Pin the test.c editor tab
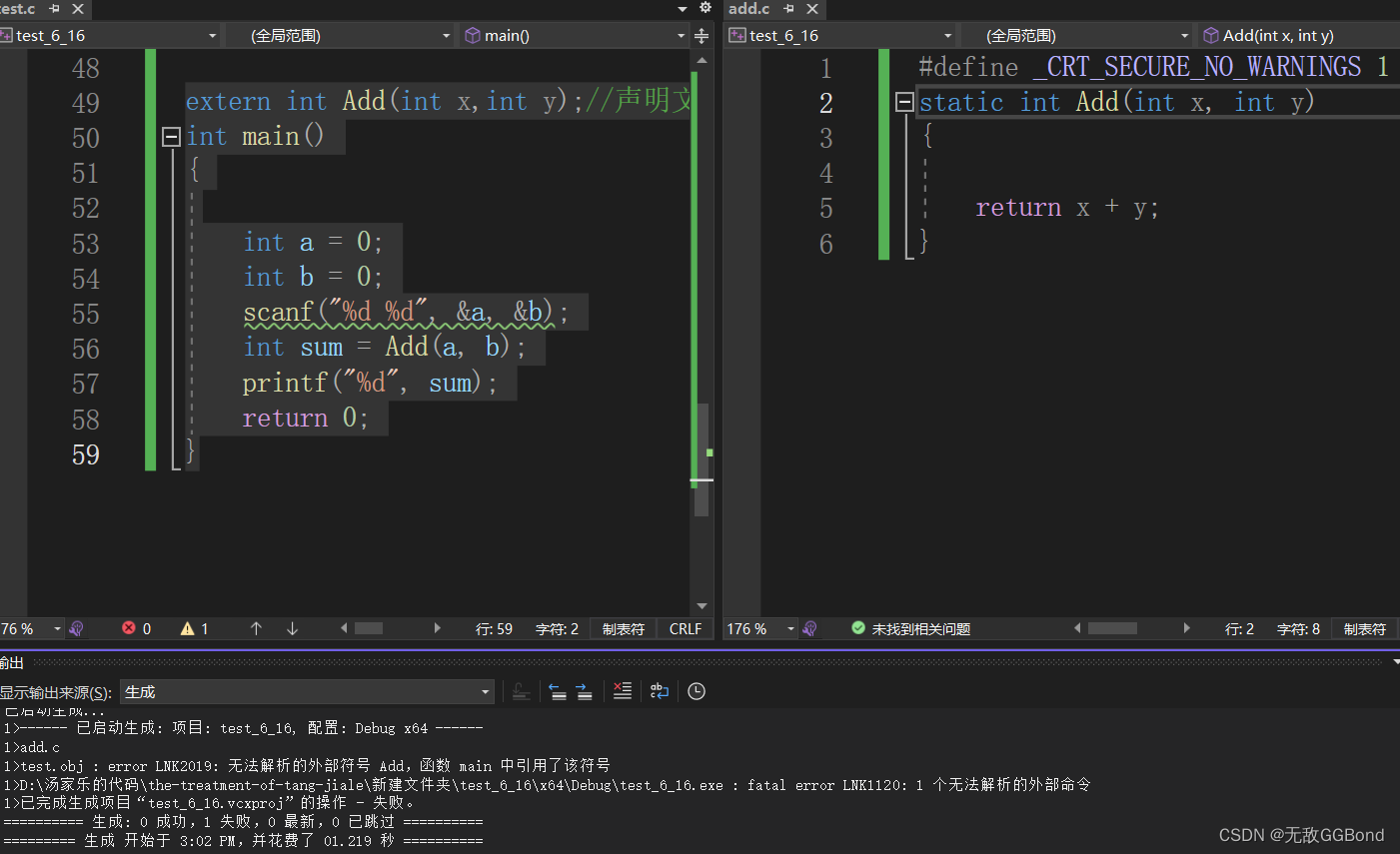Viewport: 1400px width, 854px height. pos(54,9)
